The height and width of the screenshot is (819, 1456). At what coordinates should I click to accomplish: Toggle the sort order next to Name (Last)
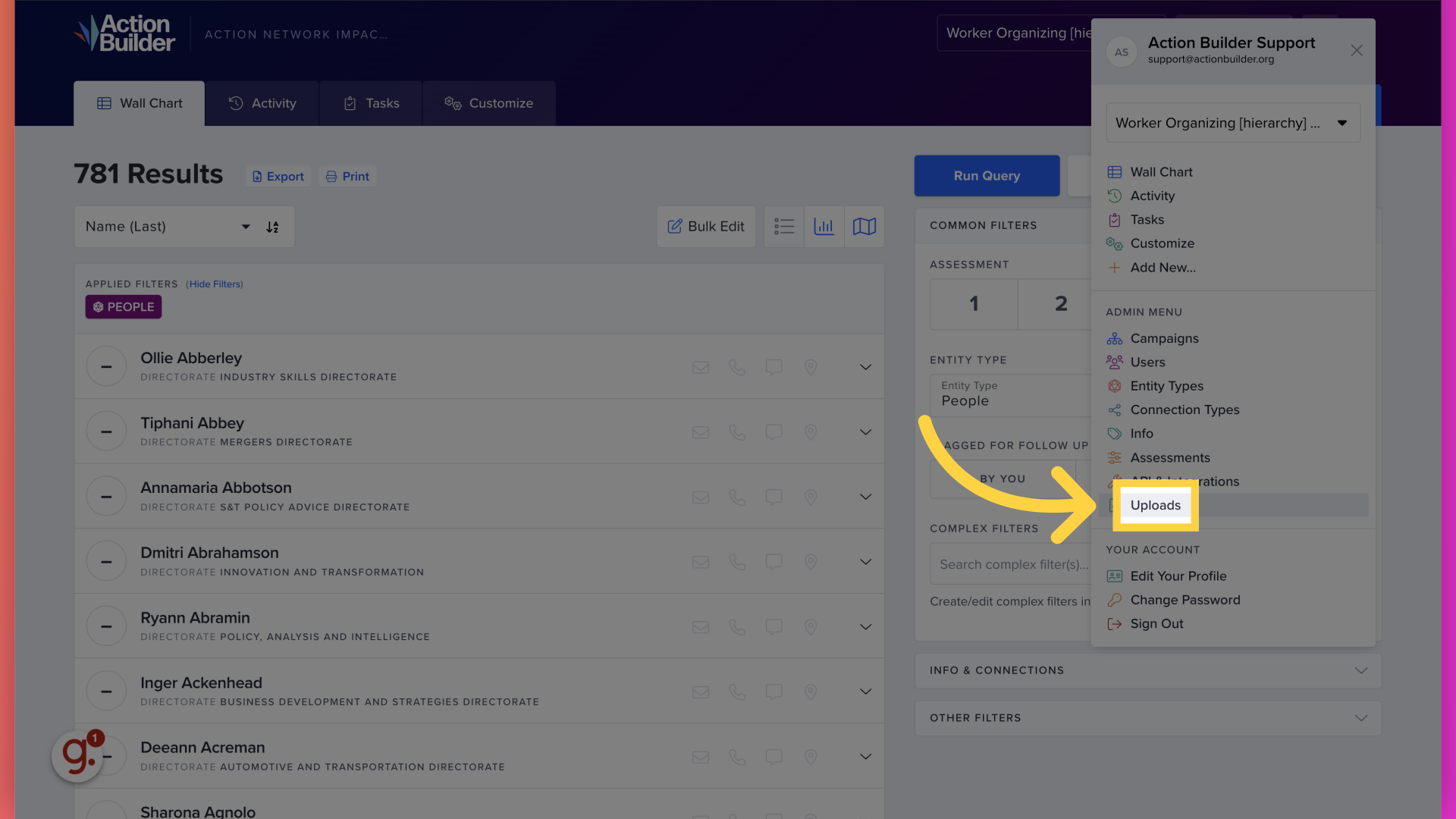click(x=272, y=226)
